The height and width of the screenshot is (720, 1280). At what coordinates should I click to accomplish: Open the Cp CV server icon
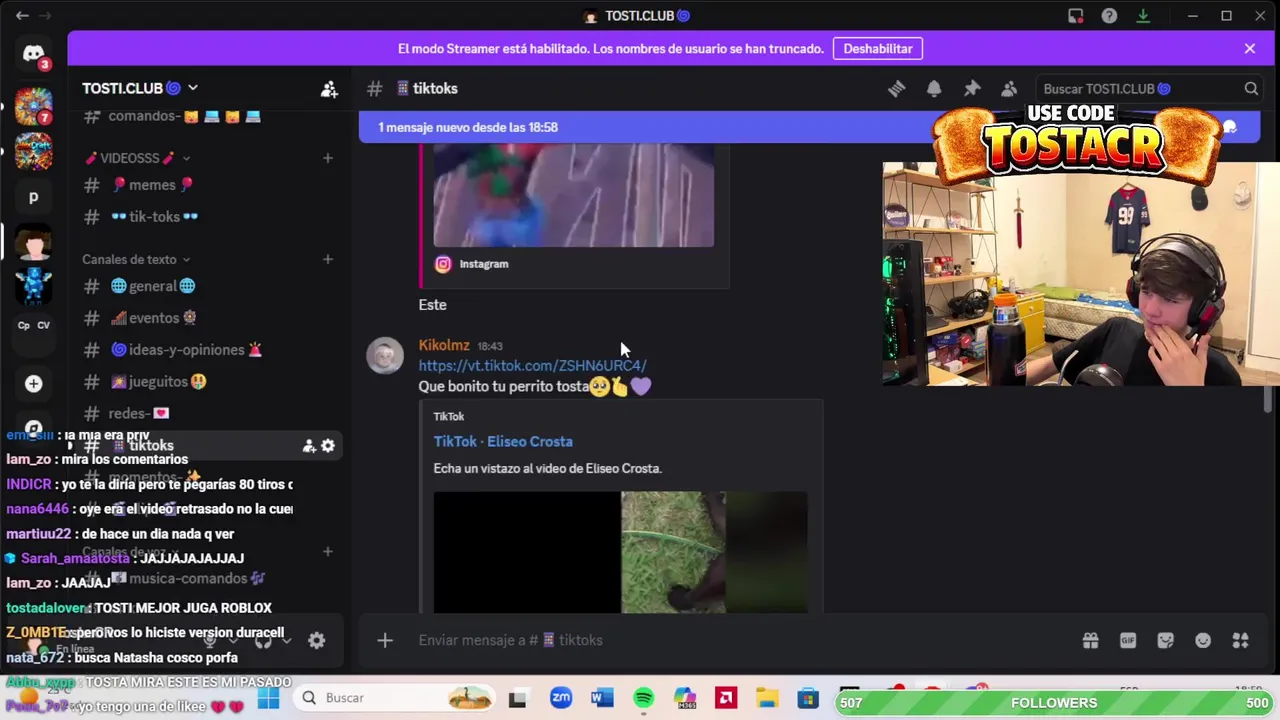tap(34, 325)
